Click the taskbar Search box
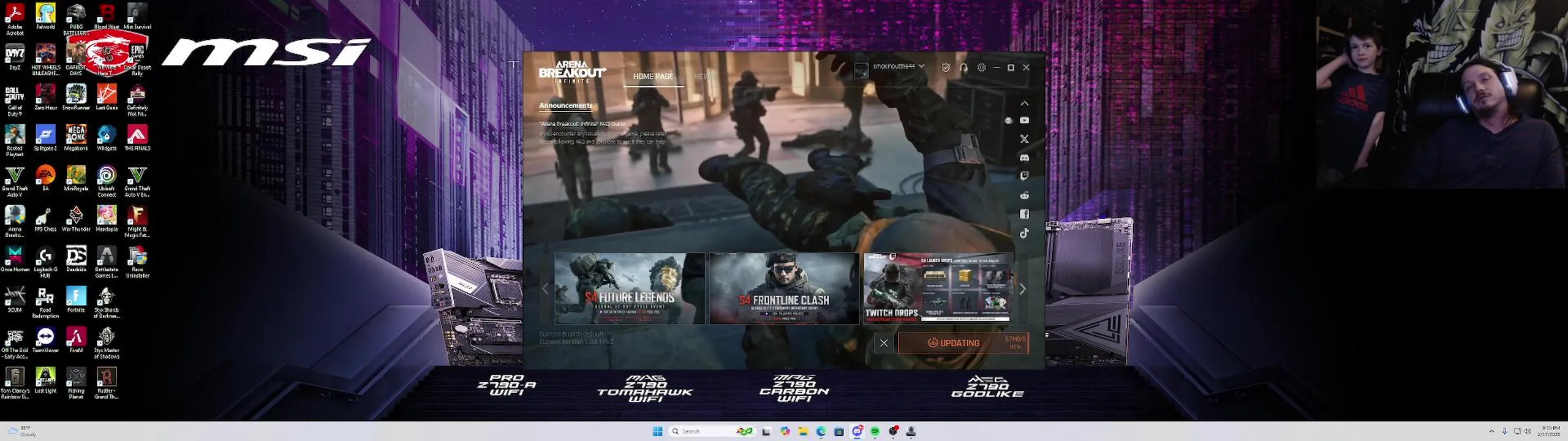The image size is (1568, 441). (x=712, y=431)
